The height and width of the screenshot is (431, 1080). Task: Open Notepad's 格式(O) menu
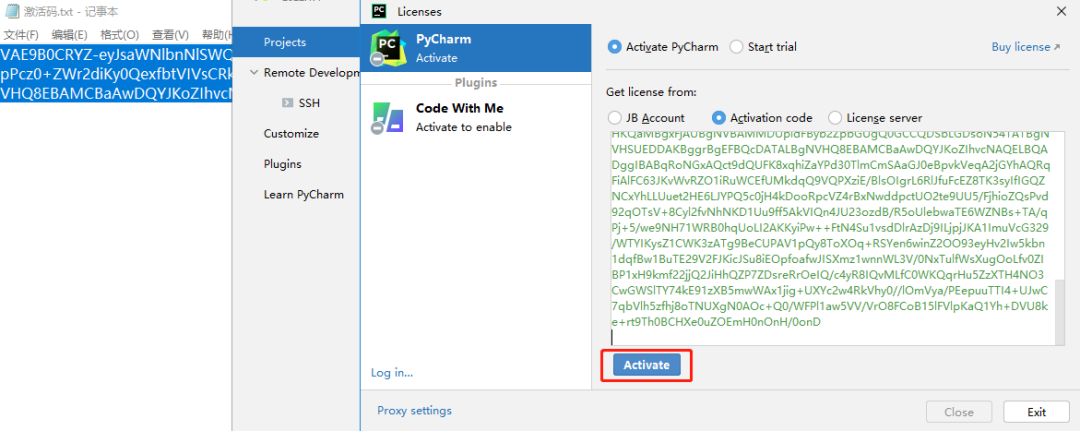tap(119, 35)
